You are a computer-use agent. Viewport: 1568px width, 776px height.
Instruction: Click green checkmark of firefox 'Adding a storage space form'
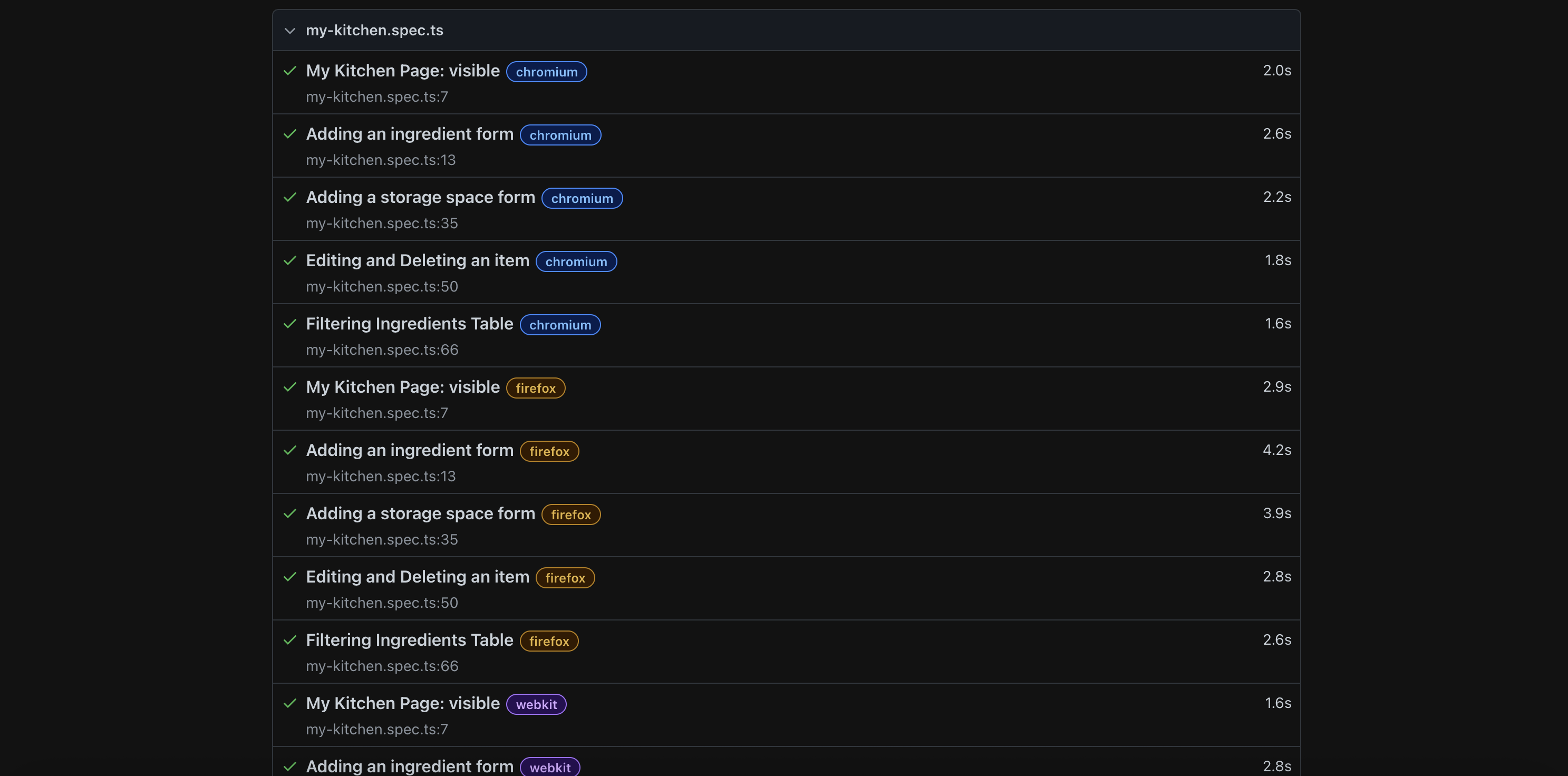tap(290, 513)
